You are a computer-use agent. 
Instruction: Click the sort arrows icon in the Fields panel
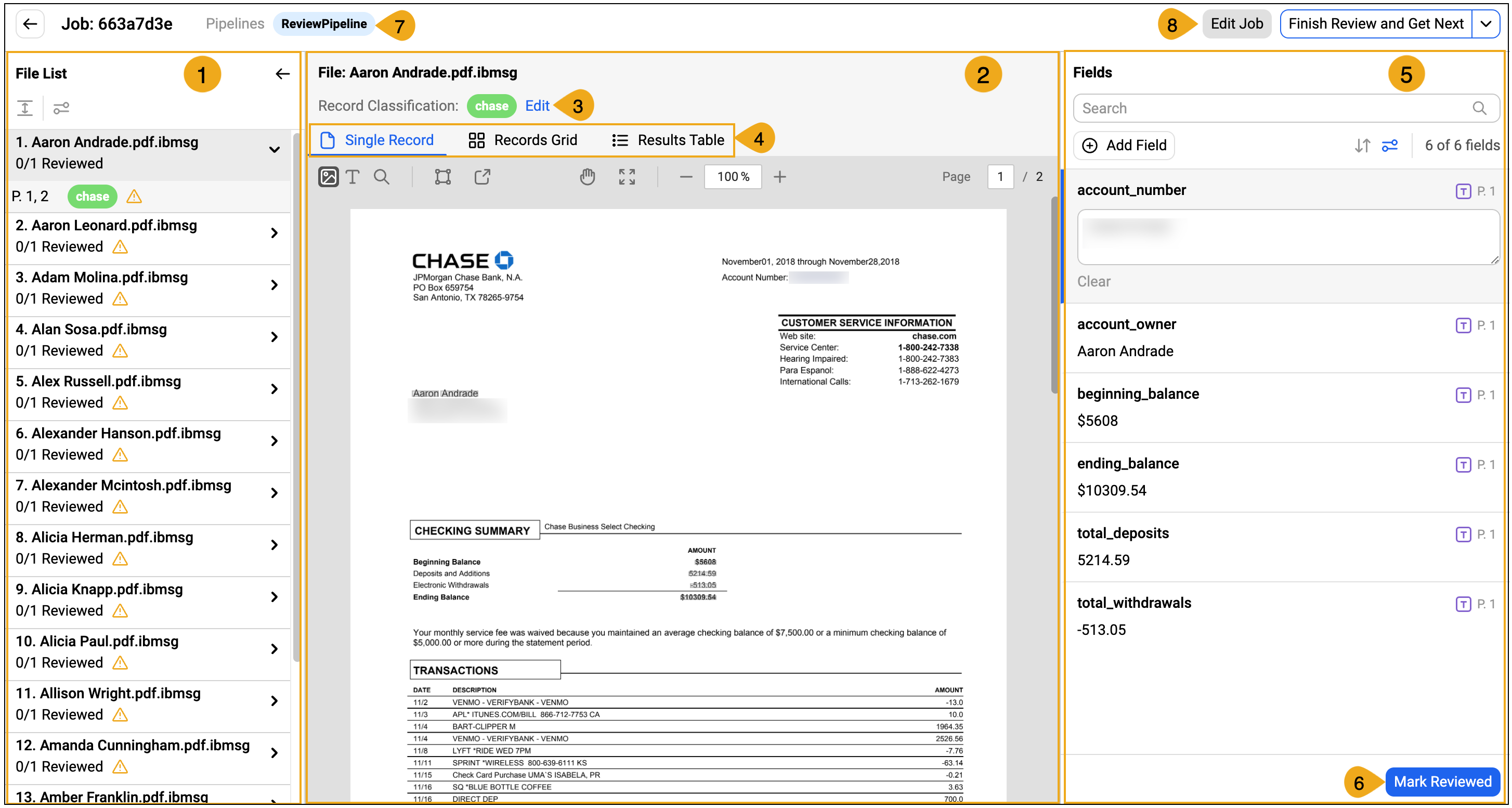pos(1362,145)
